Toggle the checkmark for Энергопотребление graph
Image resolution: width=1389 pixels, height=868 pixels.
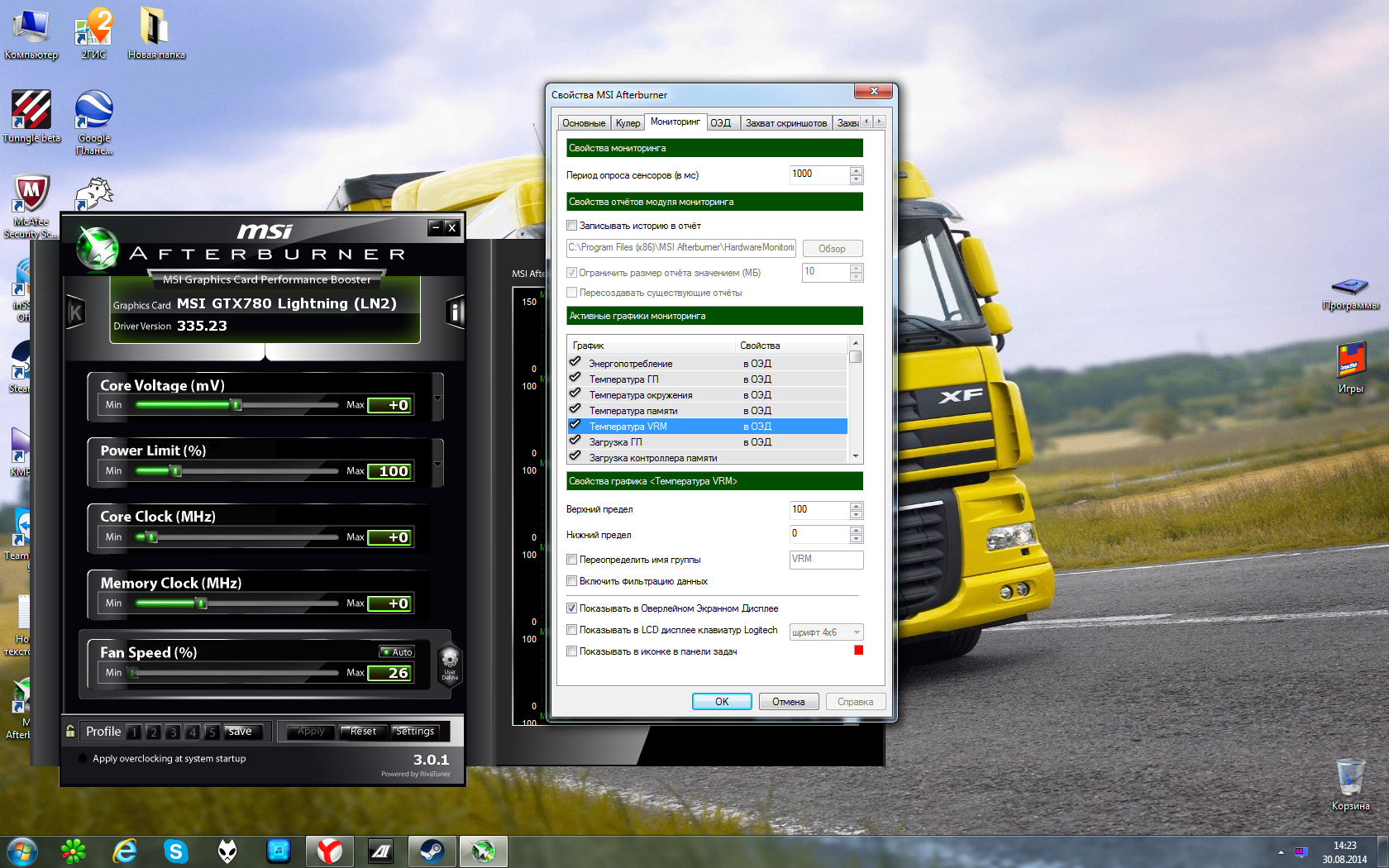tap(575, 362)
